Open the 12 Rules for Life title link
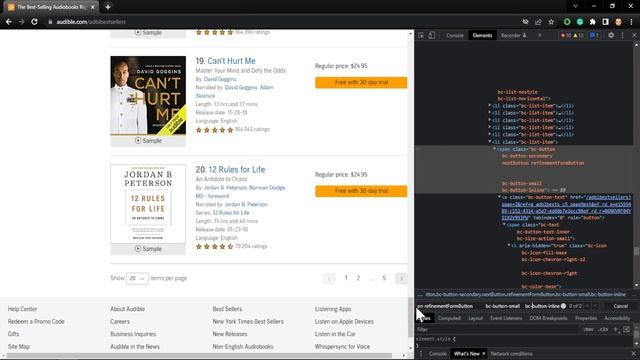 237,169
